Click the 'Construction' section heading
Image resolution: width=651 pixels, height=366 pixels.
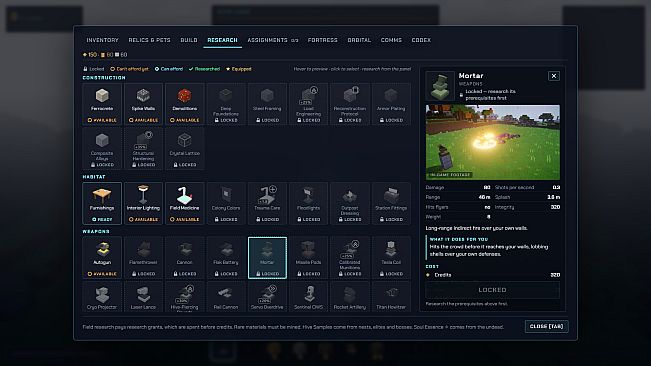point(104,78)
